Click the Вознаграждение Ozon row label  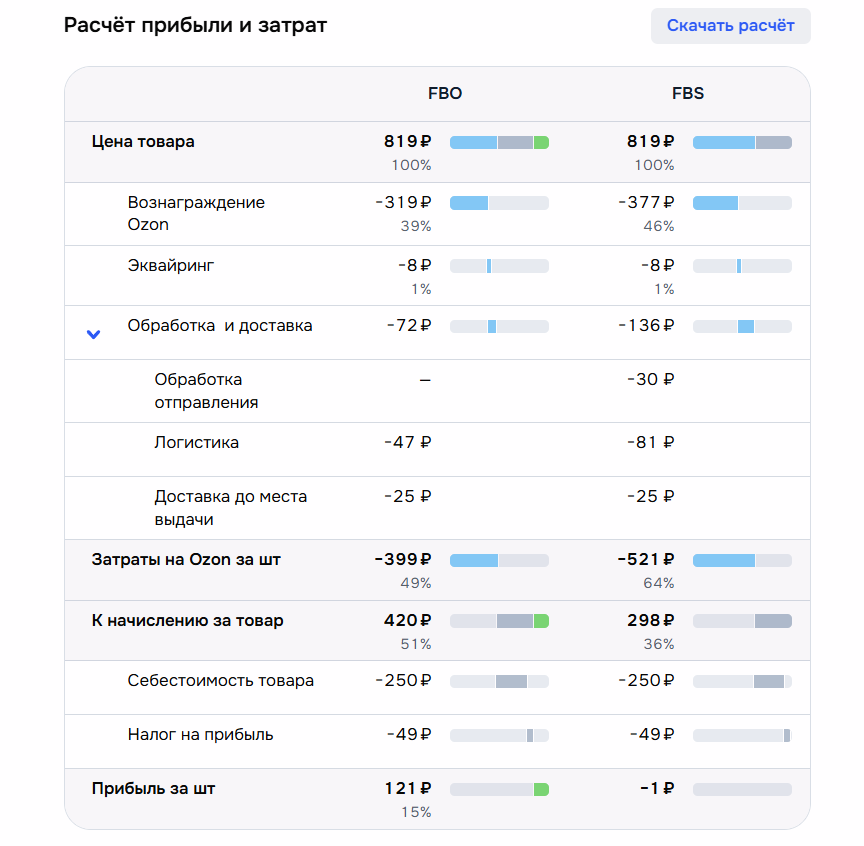(x=196, y=213)
